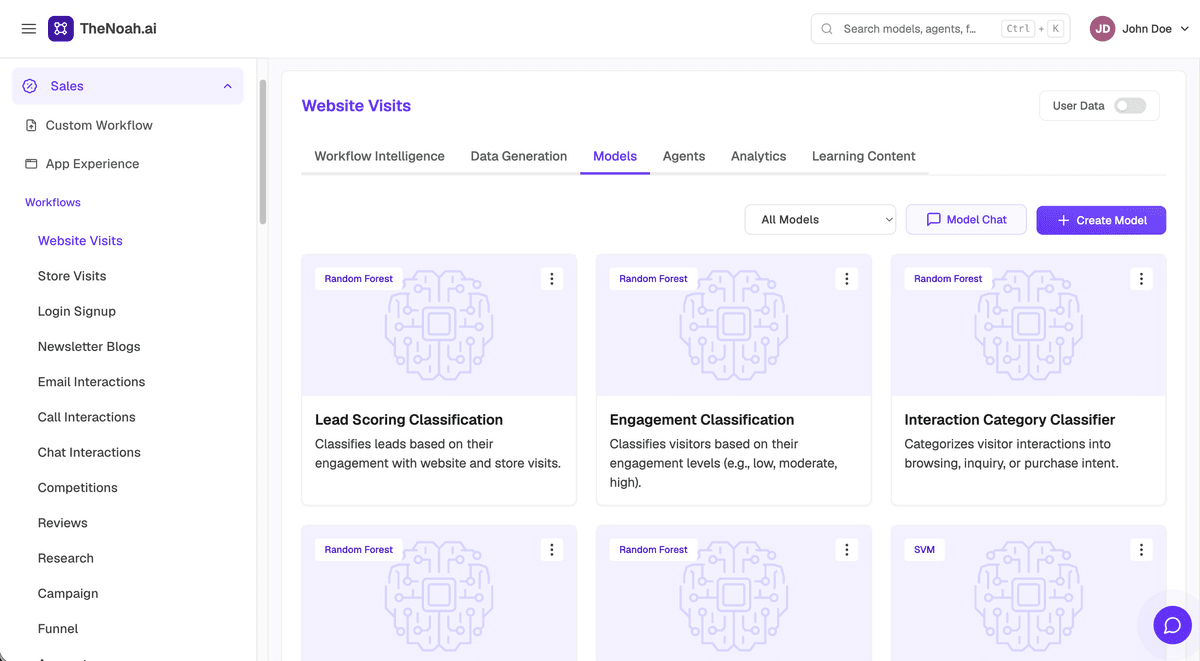The width and height of the screenshot is (1200, 661).
Task: Click the JD user avatar
Action: click(x=1102, y=29)
